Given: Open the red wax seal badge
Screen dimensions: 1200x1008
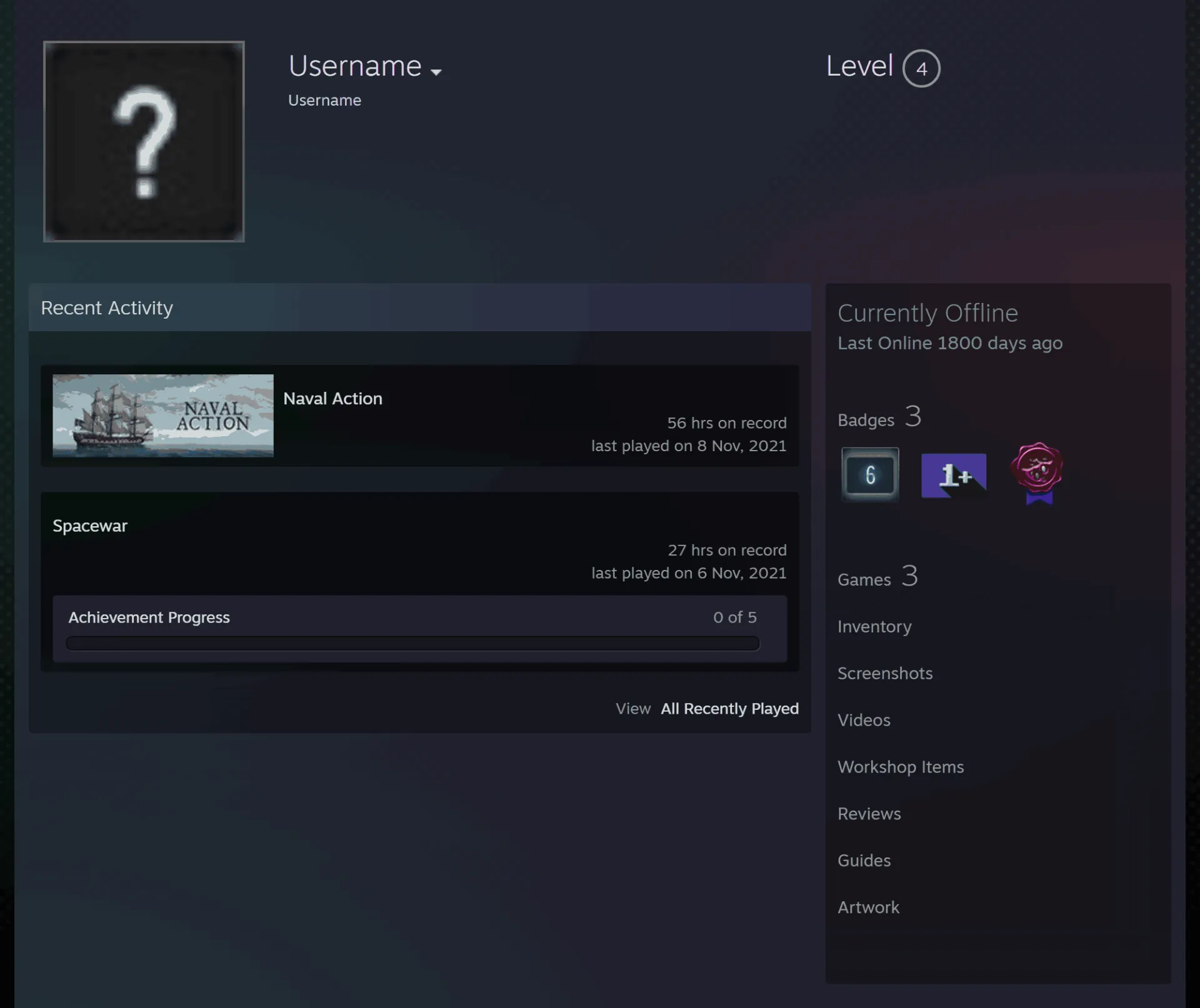Looking at the screenshot, I should tap(1037, 472).
